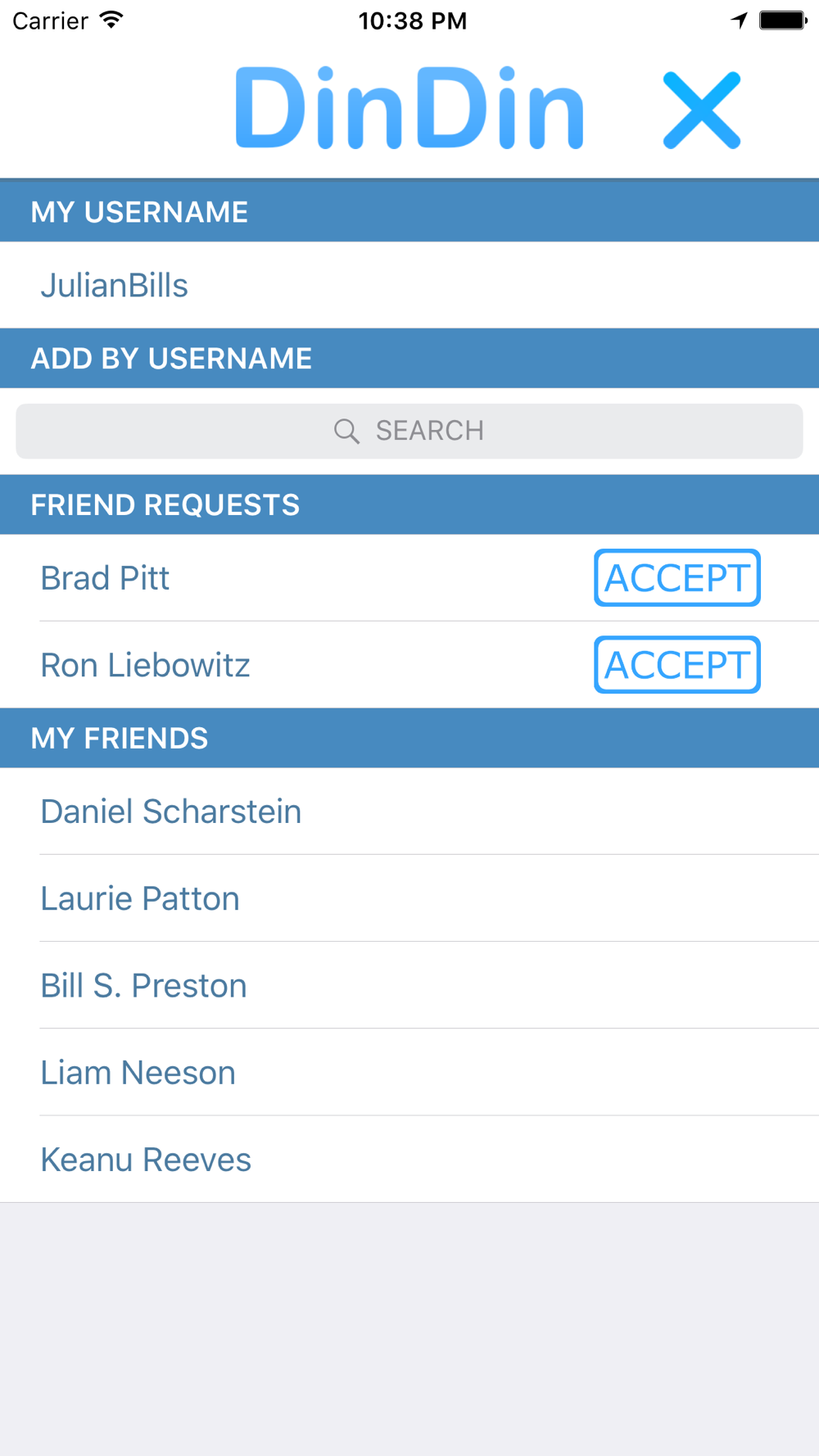The image size is (819, 1456).
Task: Tap the location arrow icon in the status bar
Action: [740, 20]
